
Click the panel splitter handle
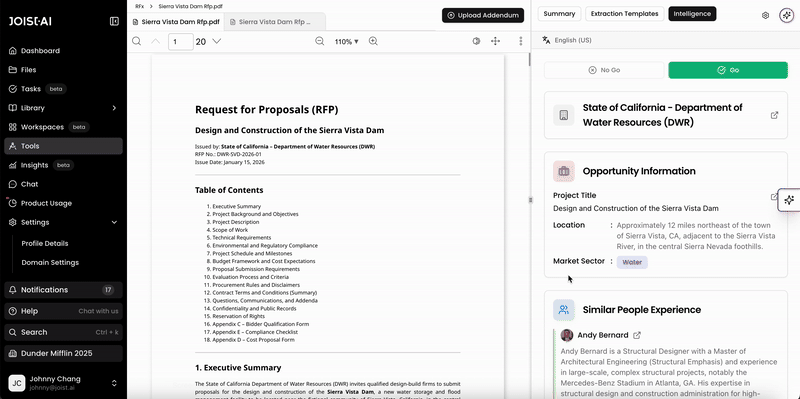pos(531,200)
